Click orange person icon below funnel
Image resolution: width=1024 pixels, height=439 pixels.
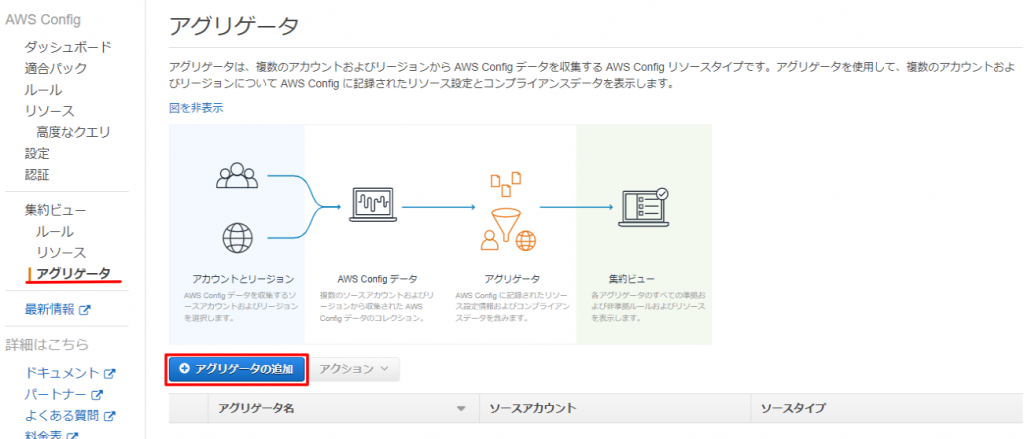coord(490,241)
